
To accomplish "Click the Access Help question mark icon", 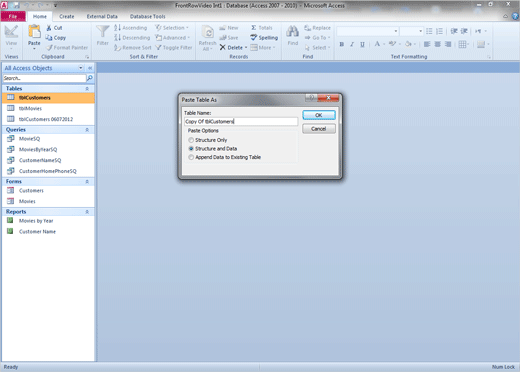I will (515, 16).
